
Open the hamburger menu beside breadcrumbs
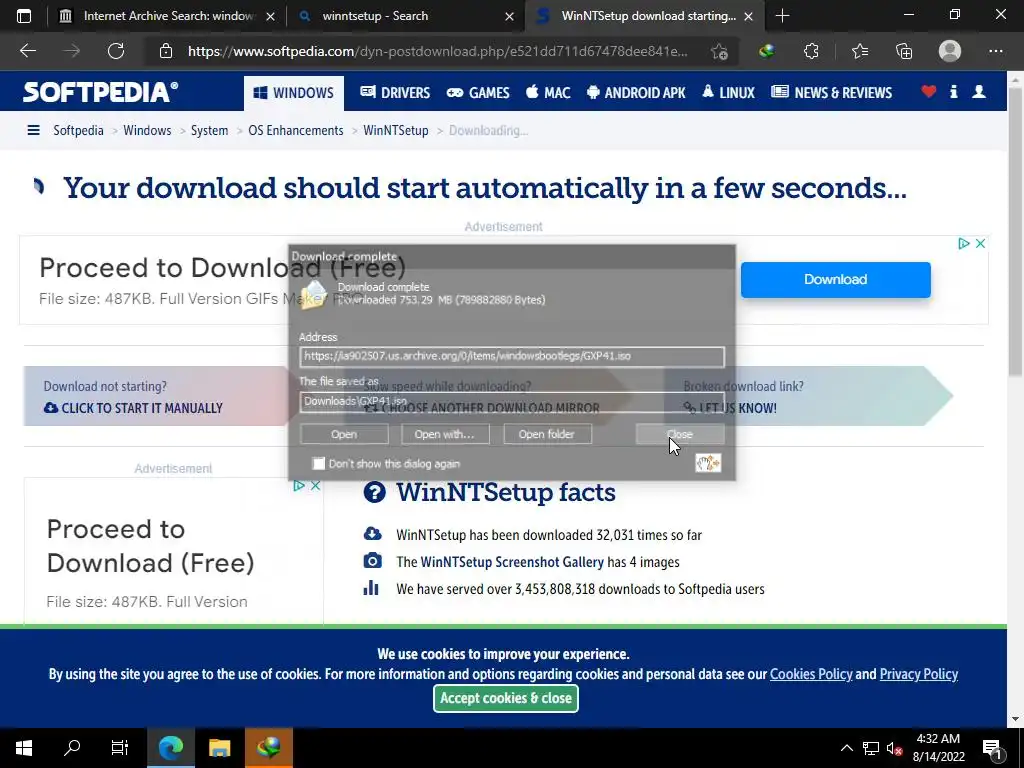pyautogui.click(x=33, y=131)
